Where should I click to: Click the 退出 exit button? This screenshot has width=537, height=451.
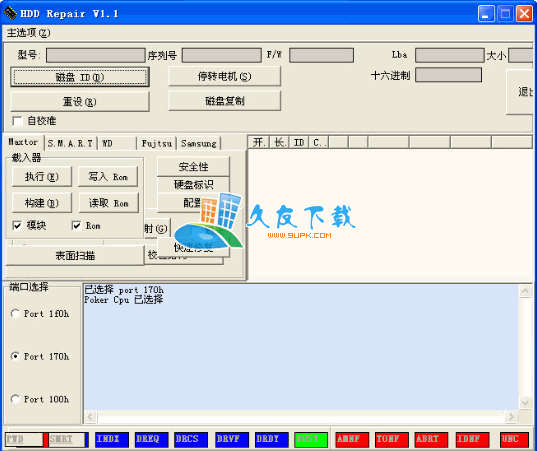520,92
